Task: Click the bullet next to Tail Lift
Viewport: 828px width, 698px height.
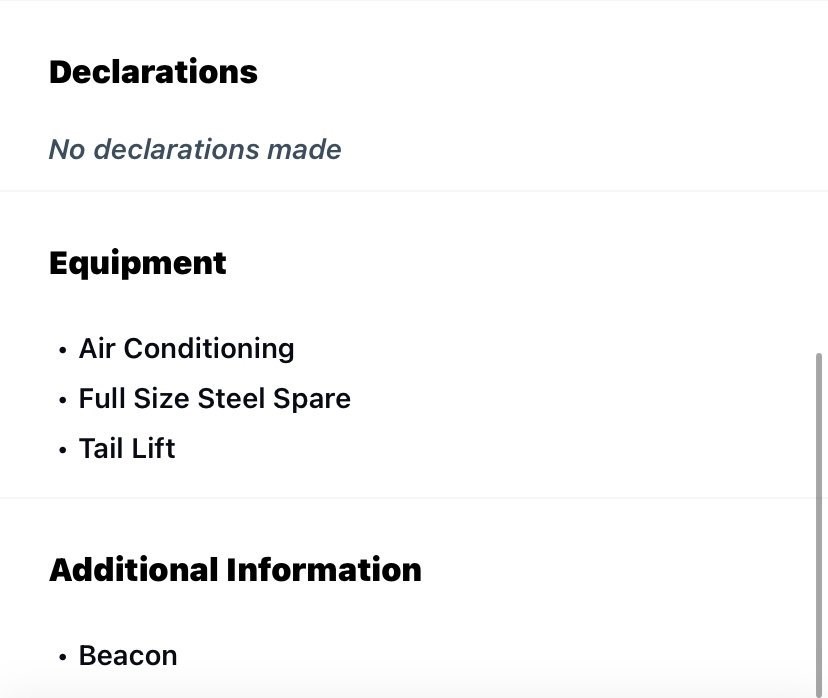Action: click(63, 450)
